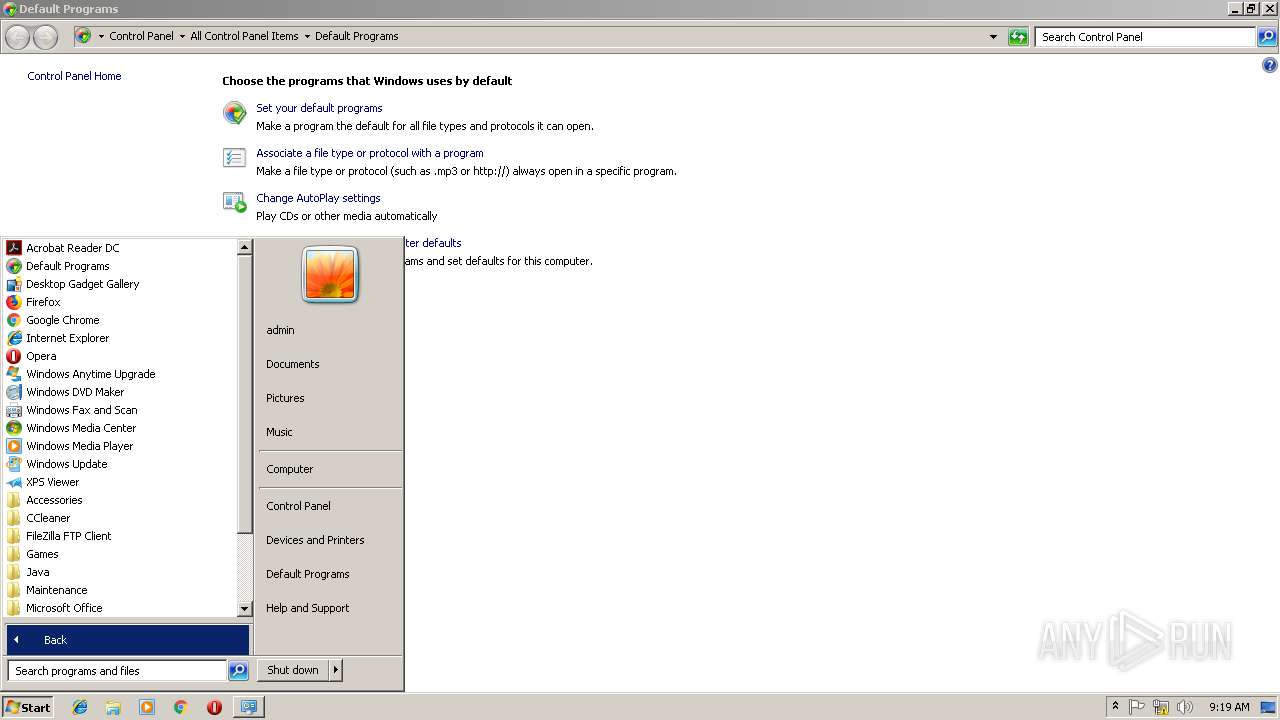Open Associate a file type or protocol link
1280x720 pixels.
tap(370, 153)
